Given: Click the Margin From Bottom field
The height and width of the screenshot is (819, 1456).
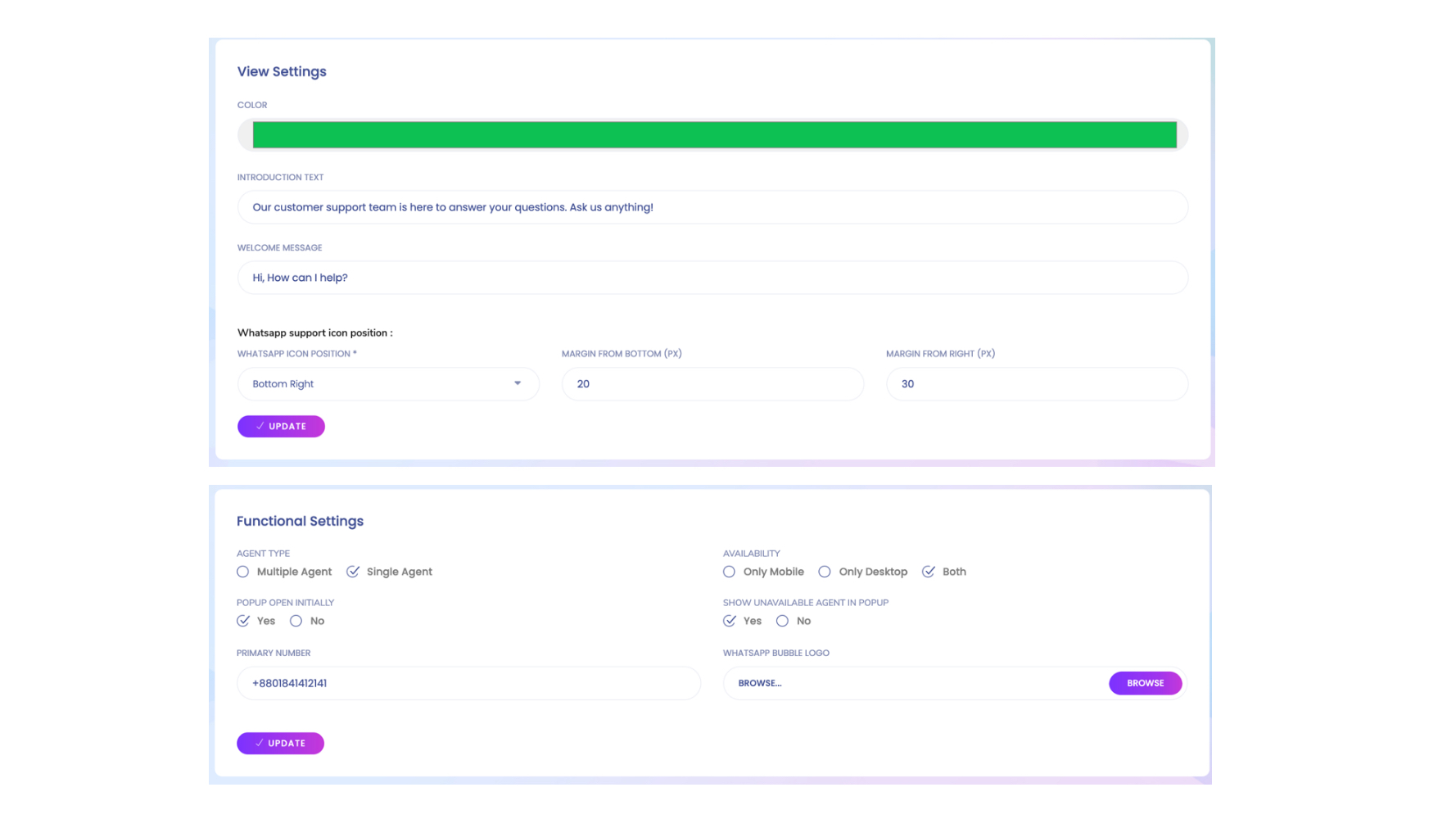Looking at the screenshot, I should pos(712,384).
